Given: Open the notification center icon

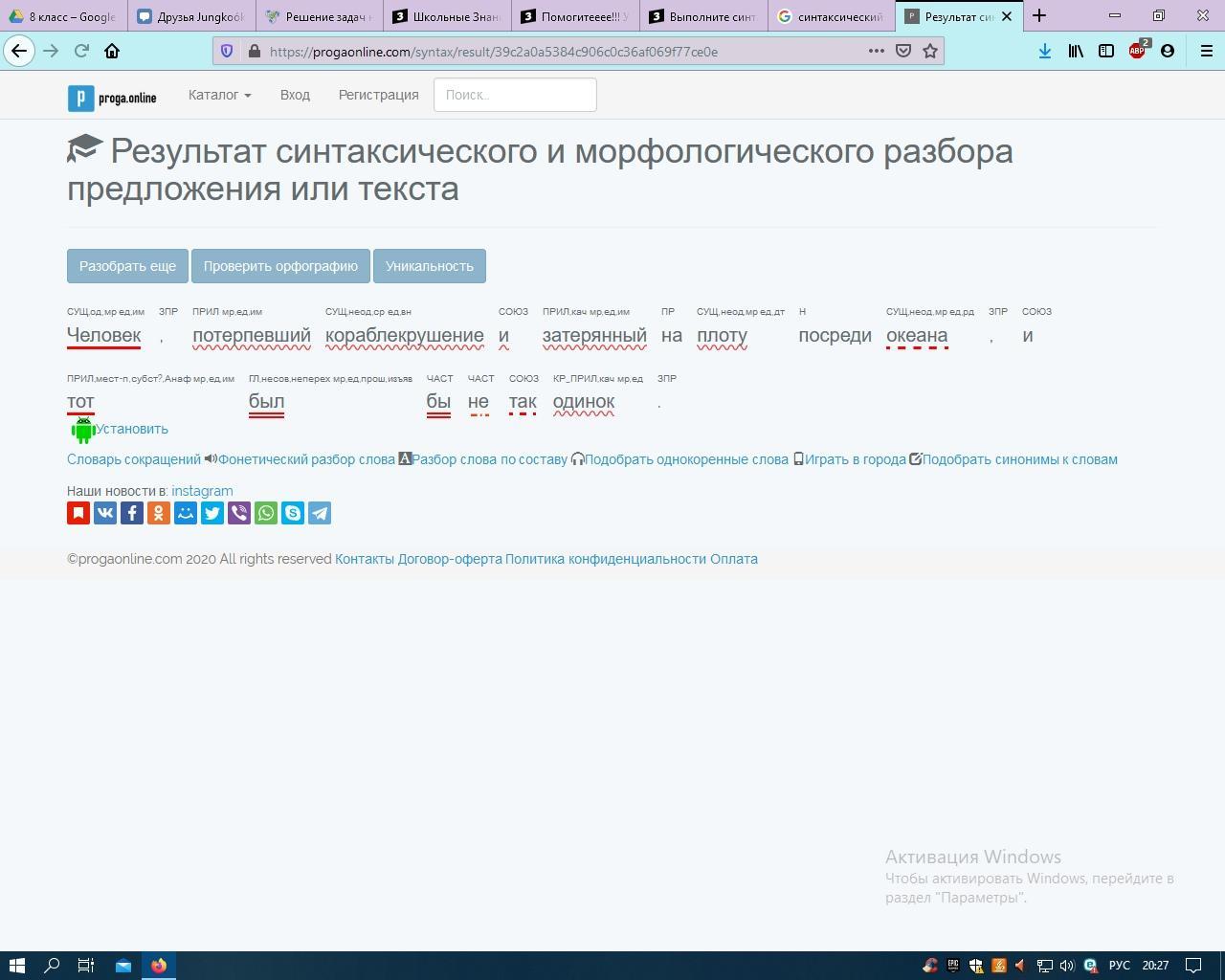Looking at the screenshot, I should pos(1194,966).
